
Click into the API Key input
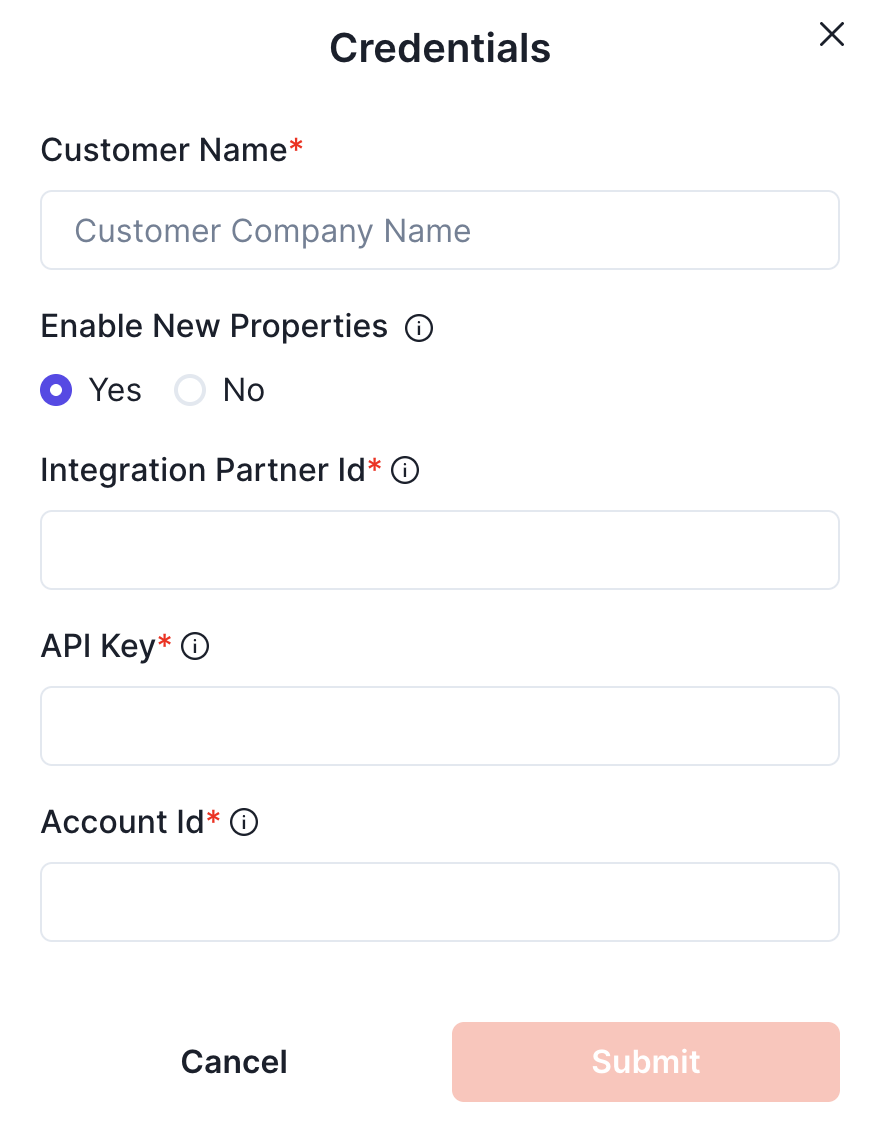439,726
